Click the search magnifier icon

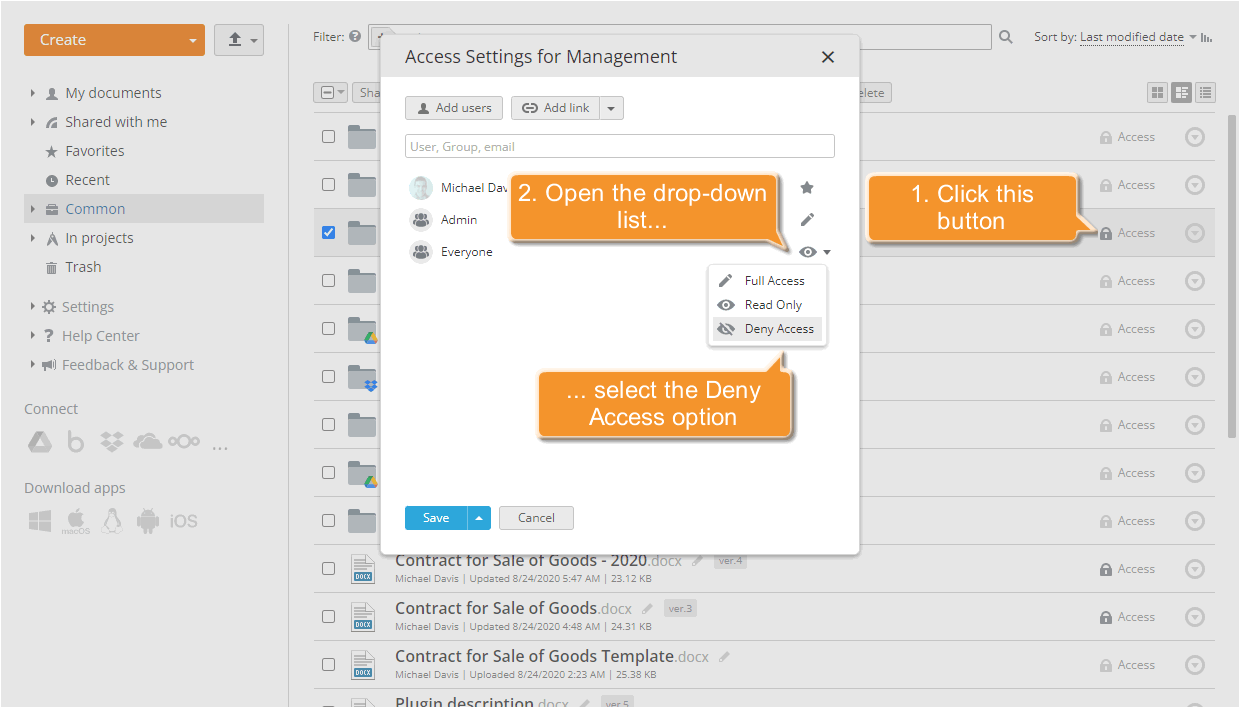coord(1005,36)
